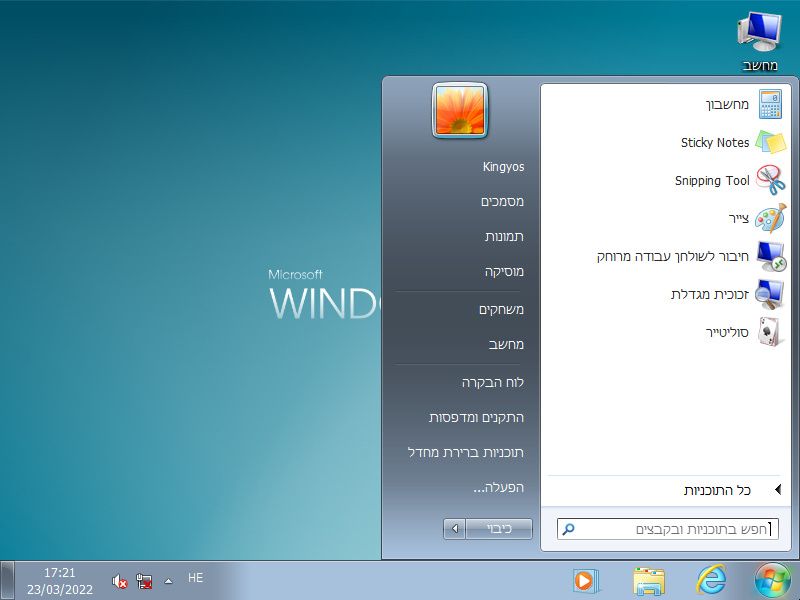Click the Shut down (כיבוי) button

(499, 529)
